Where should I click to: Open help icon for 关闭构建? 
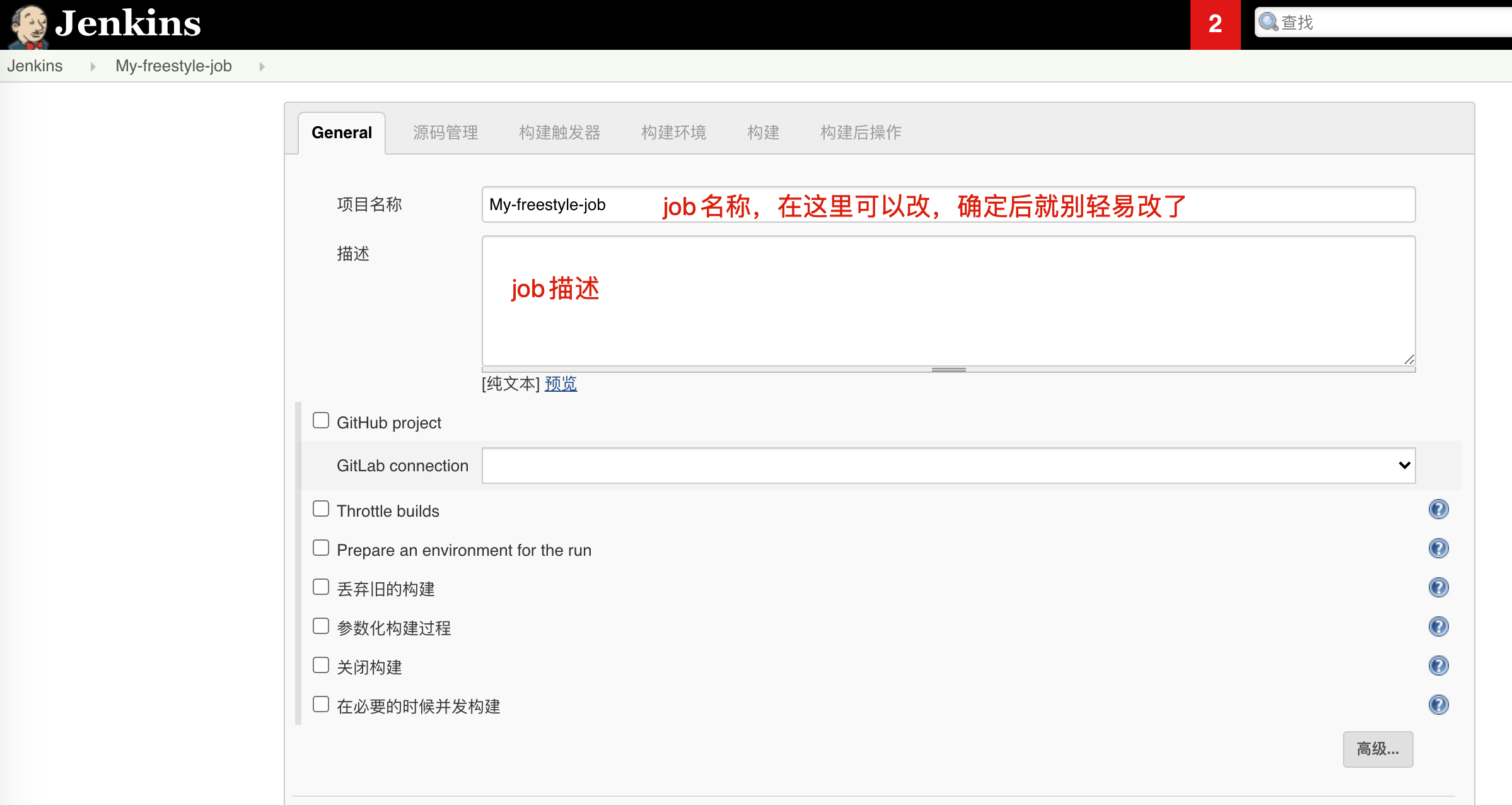coord(1438,666)
